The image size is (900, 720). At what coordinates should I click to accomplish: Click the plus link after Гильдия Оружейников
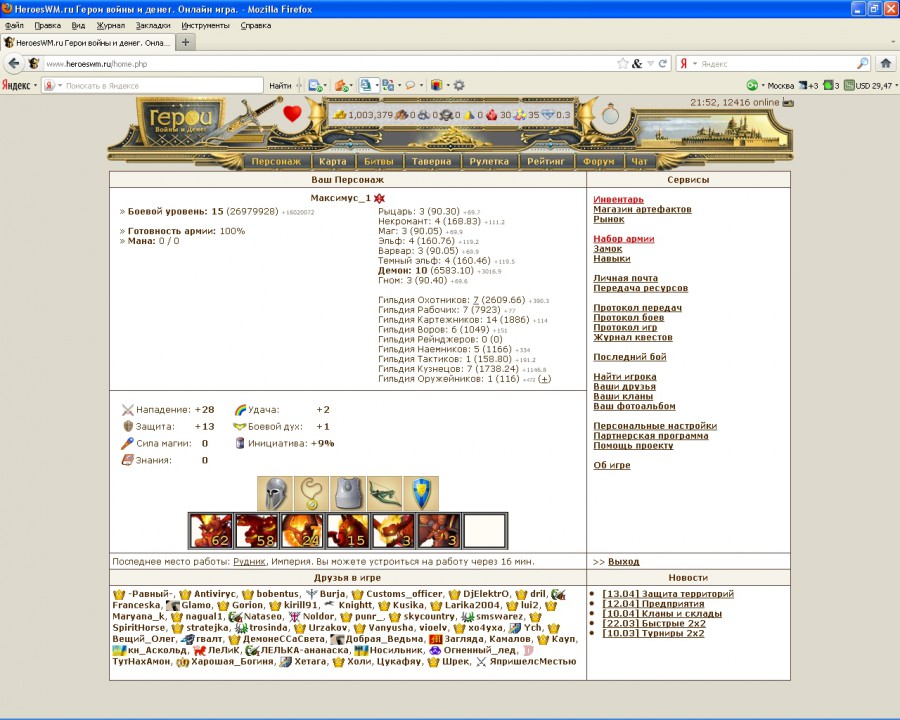tap(545, 379)
